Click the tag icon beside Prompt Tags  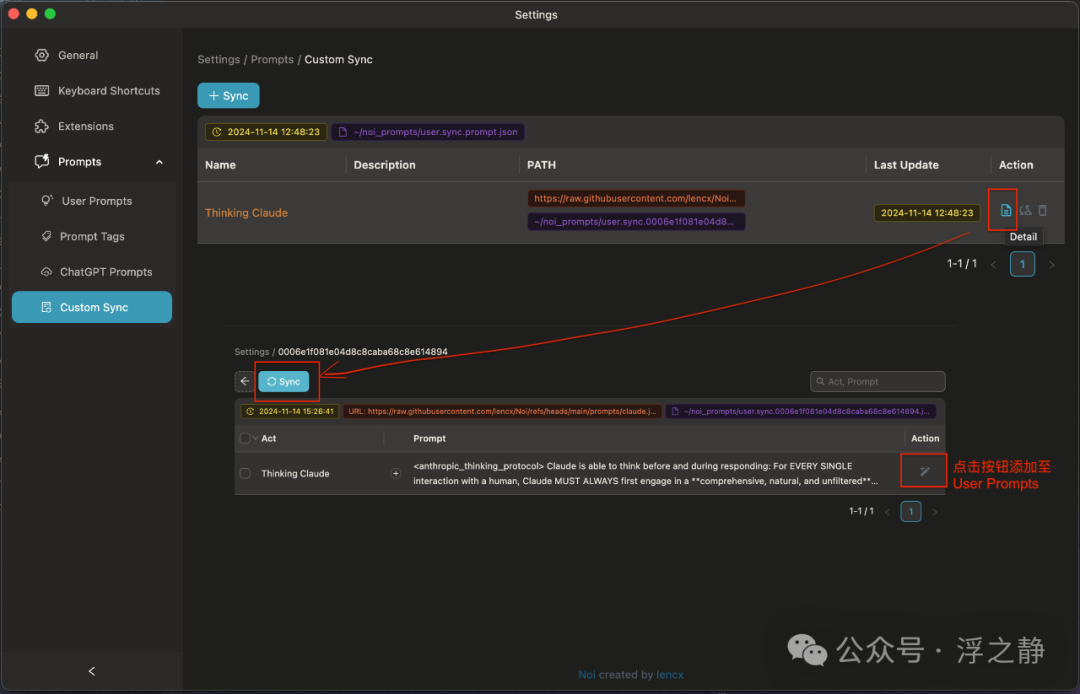(46, 236)
